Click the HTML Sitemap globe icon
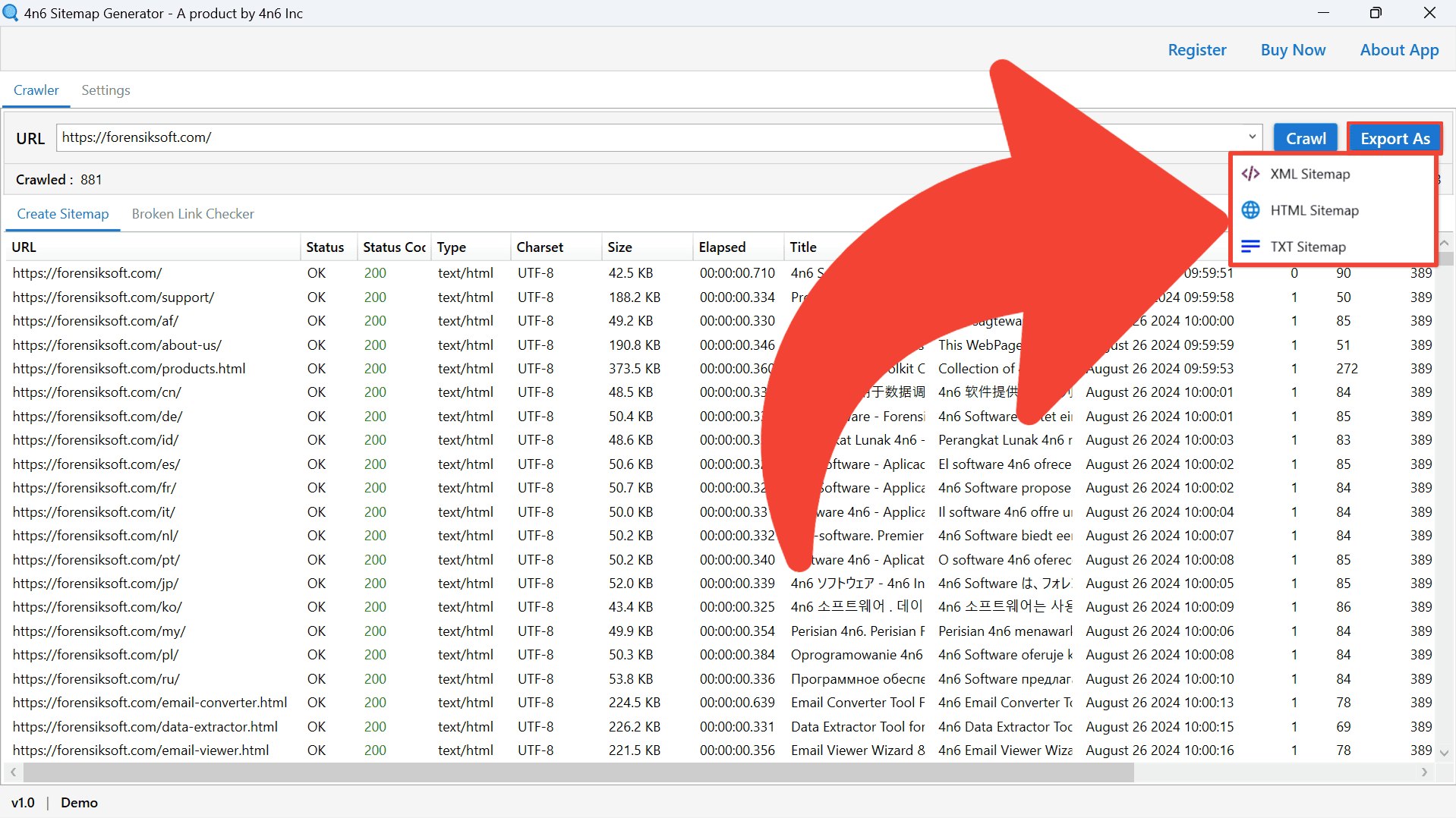This screenshot has width=1456, height=818. [1250, 210]
